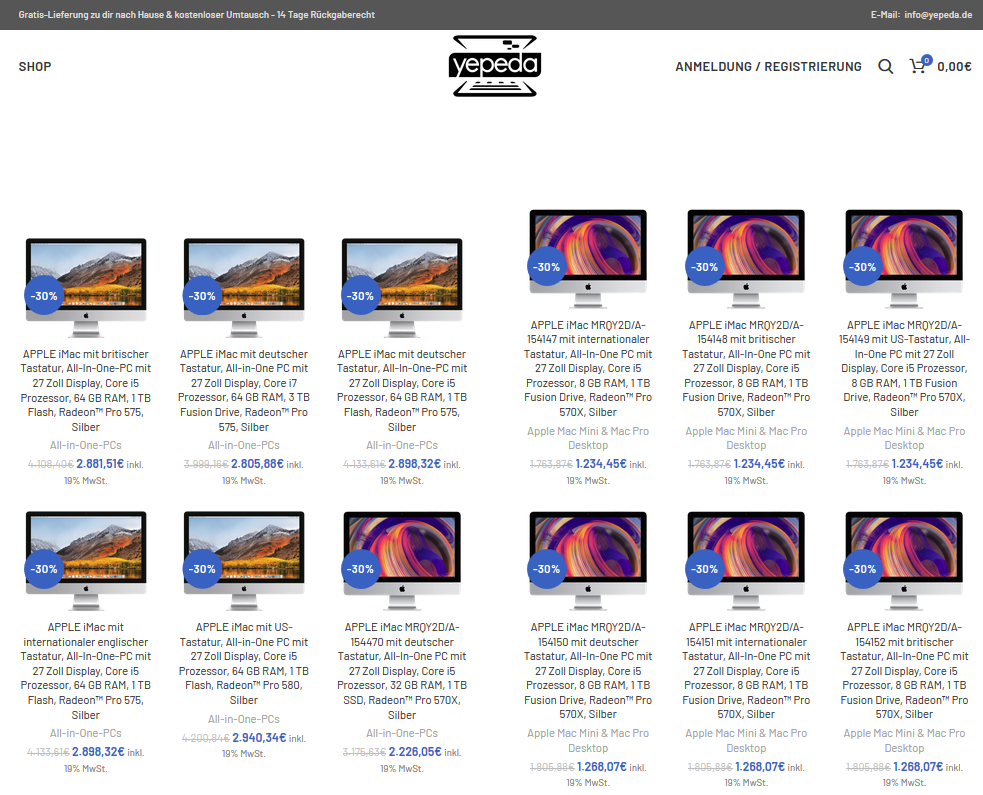Click the crossed-out price 3.175,63€
The width and height of the screenshot is (983, 795).
[364, 752]
